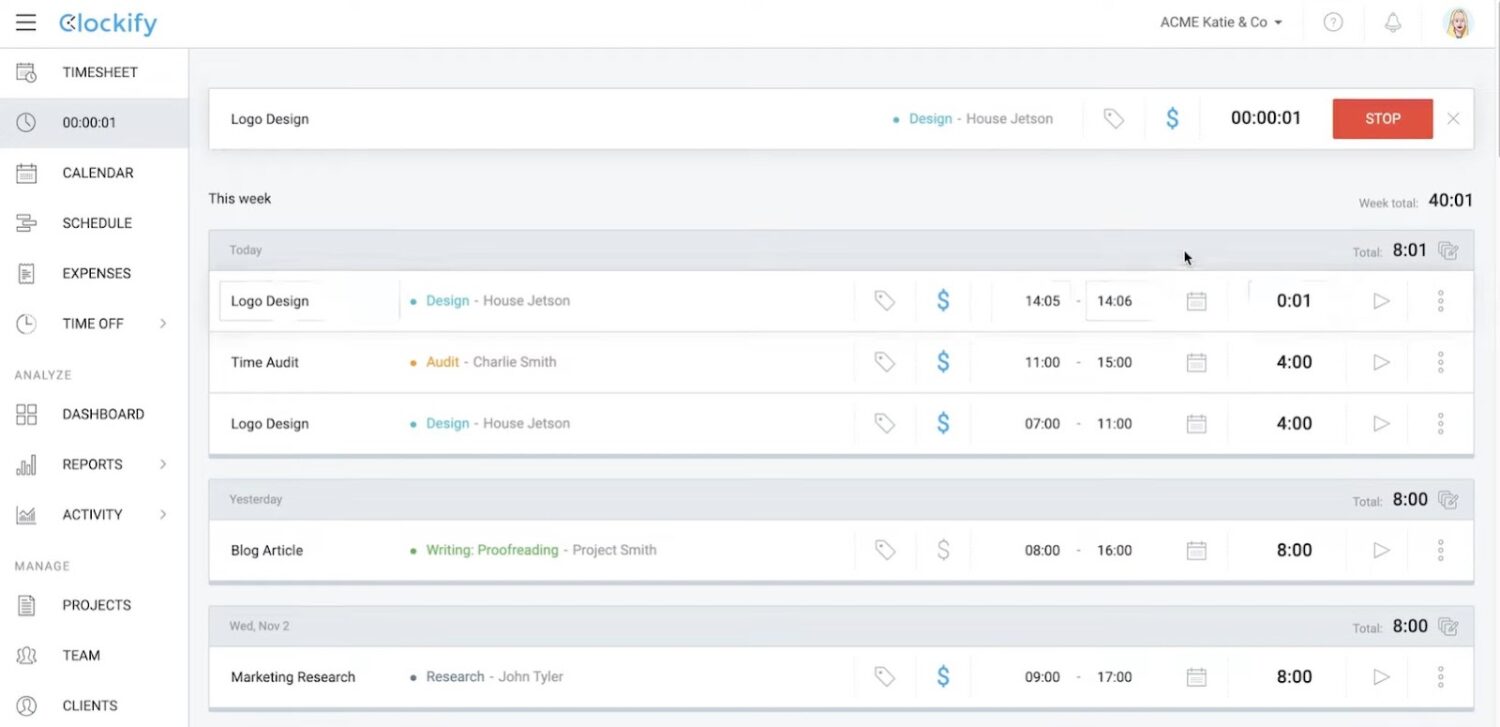Click the duplicate icon next to Today's total
1500x727 pixels.
pos(1448,250)
